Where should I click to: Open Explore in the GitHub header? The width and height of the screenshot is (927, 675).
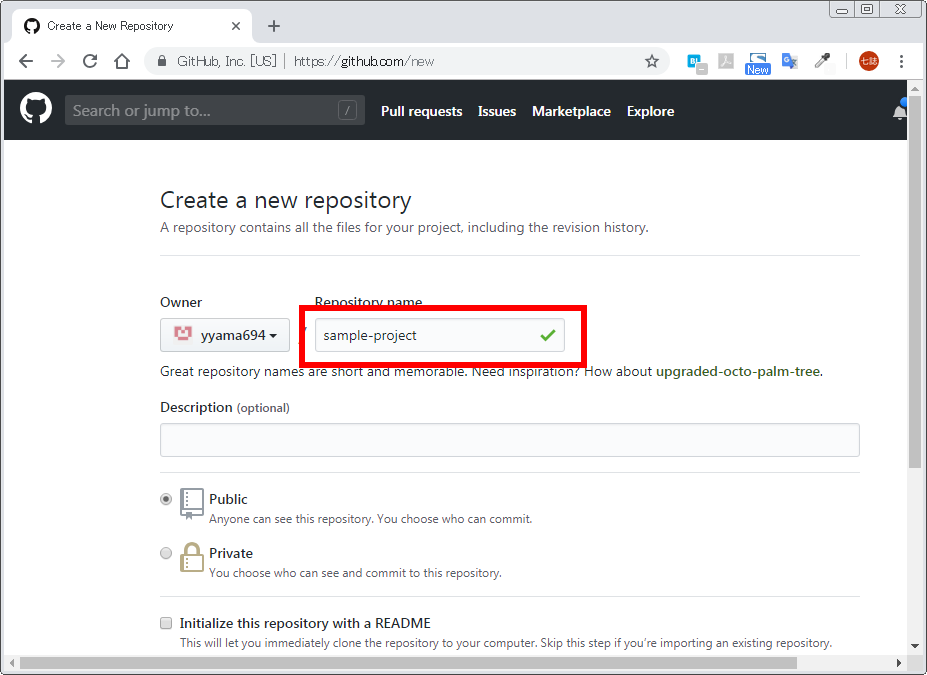coord(650,111)
